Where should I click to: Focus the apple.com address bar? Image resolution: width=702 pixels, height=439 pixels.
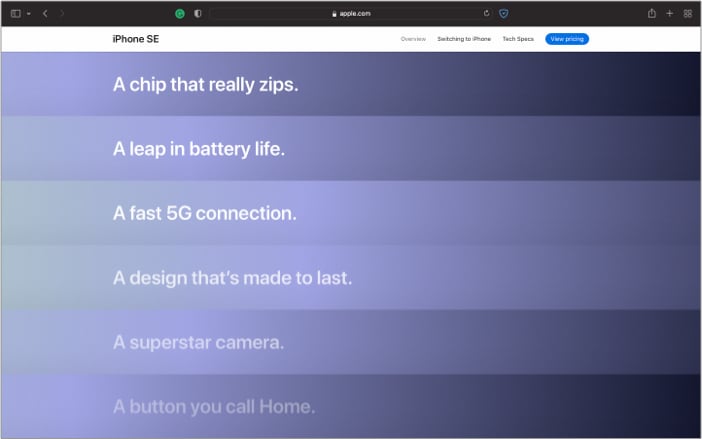tap(351, 13)
